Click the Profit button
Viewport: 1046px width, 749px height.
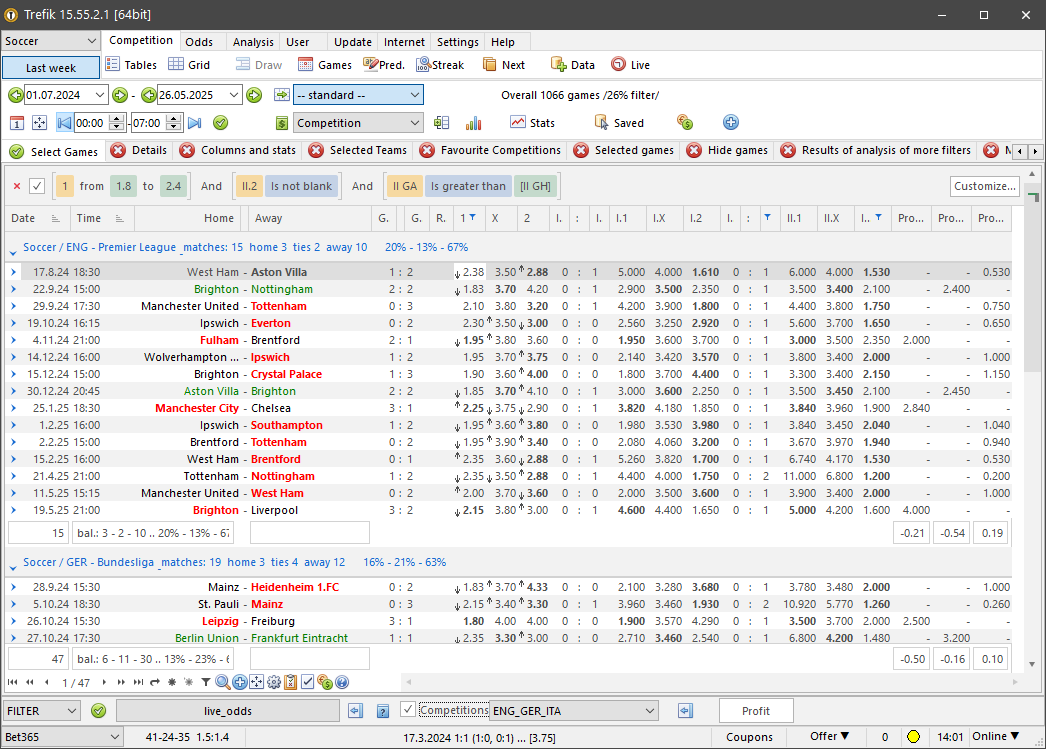[756, 710]
